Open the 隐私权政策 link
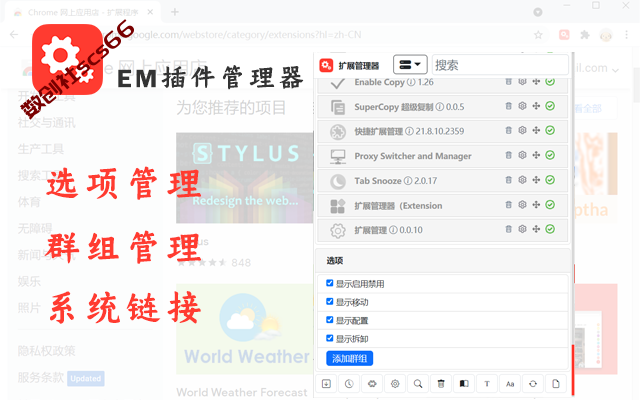This screenshot has width=640, height=400. point(47,351)
